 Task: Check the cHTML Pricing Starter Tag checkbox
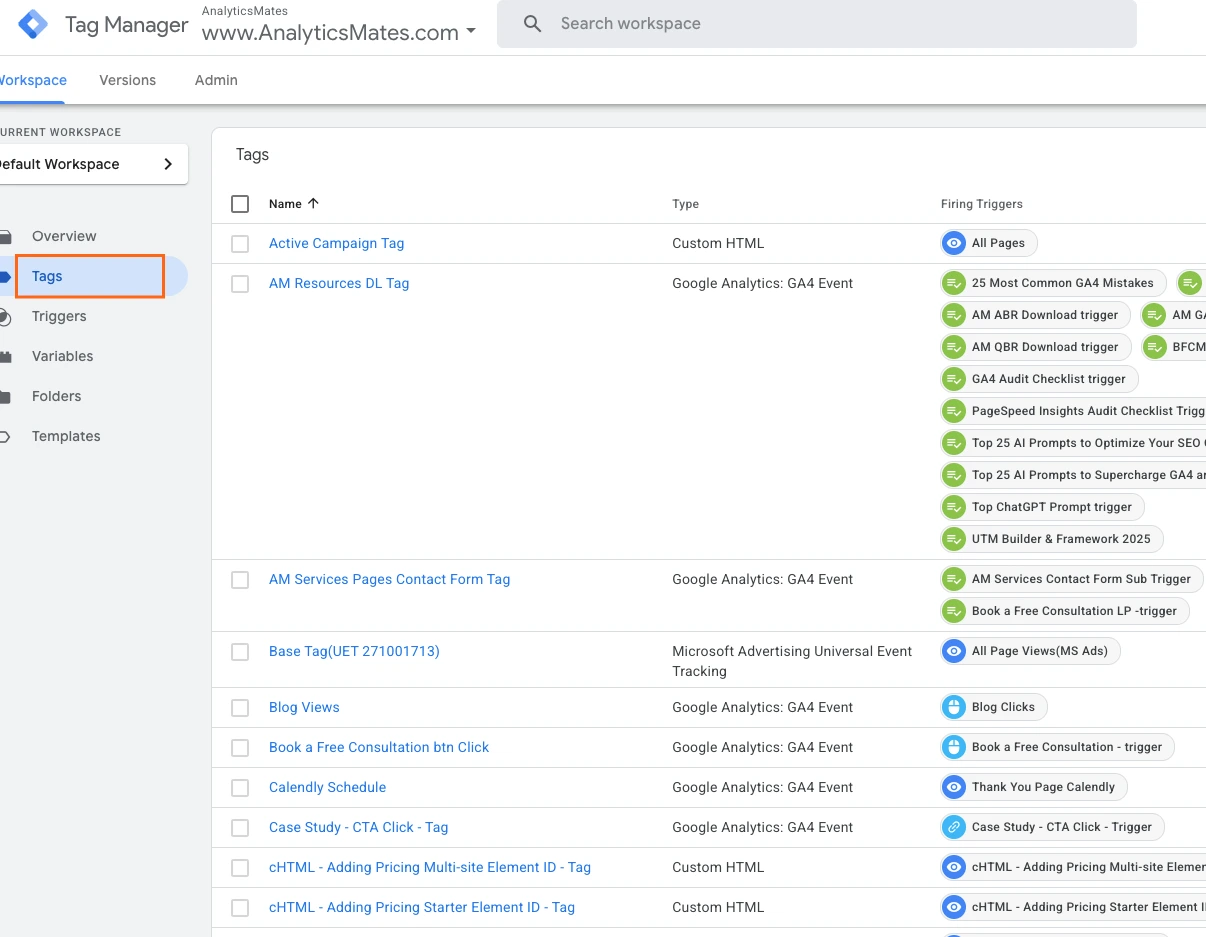coord(240,908)
